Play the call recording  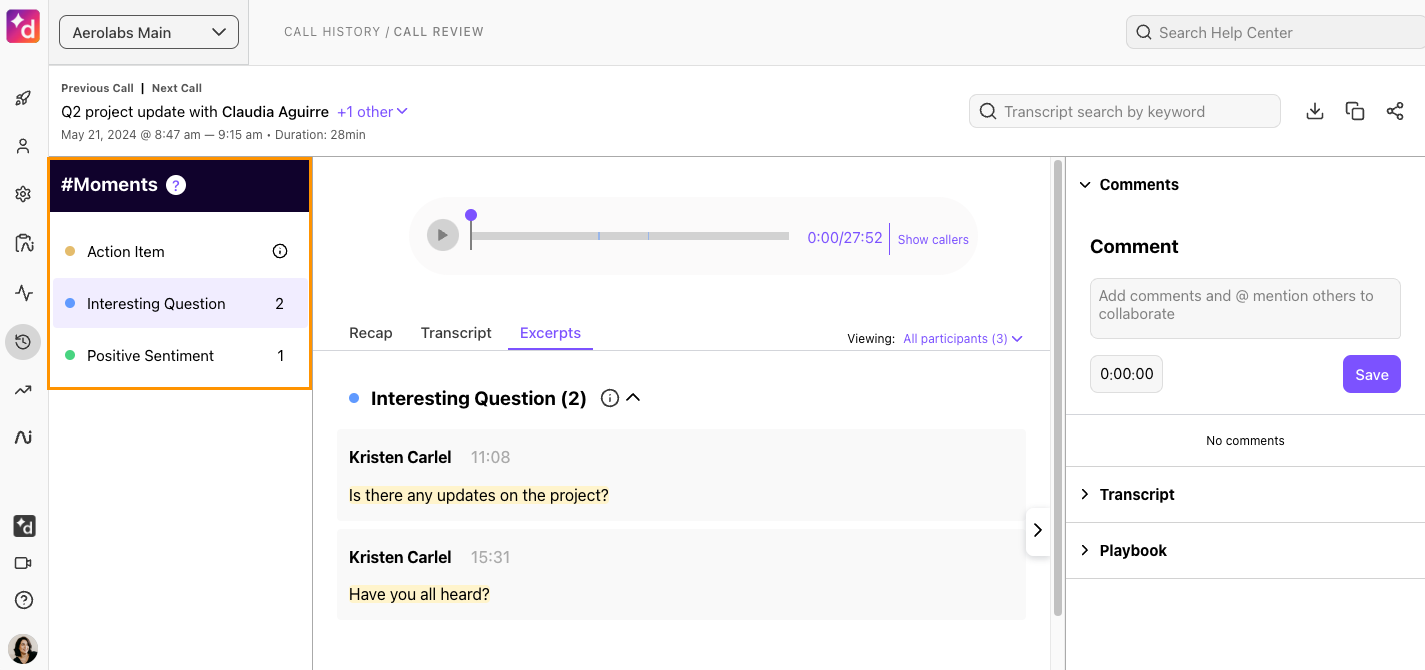pos(442,236)
